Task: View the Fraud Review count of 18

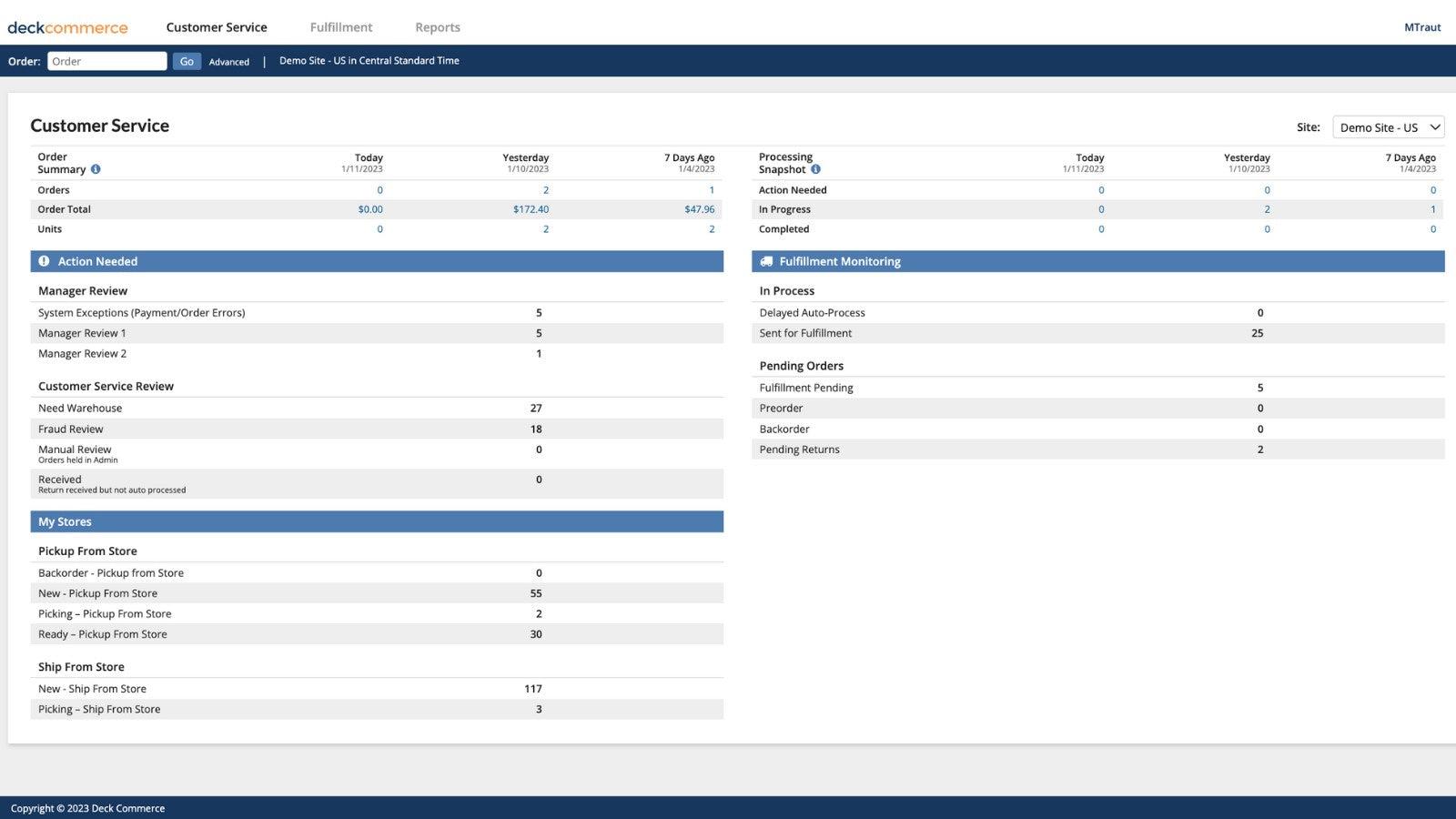Action: click(x=536, y=430)
